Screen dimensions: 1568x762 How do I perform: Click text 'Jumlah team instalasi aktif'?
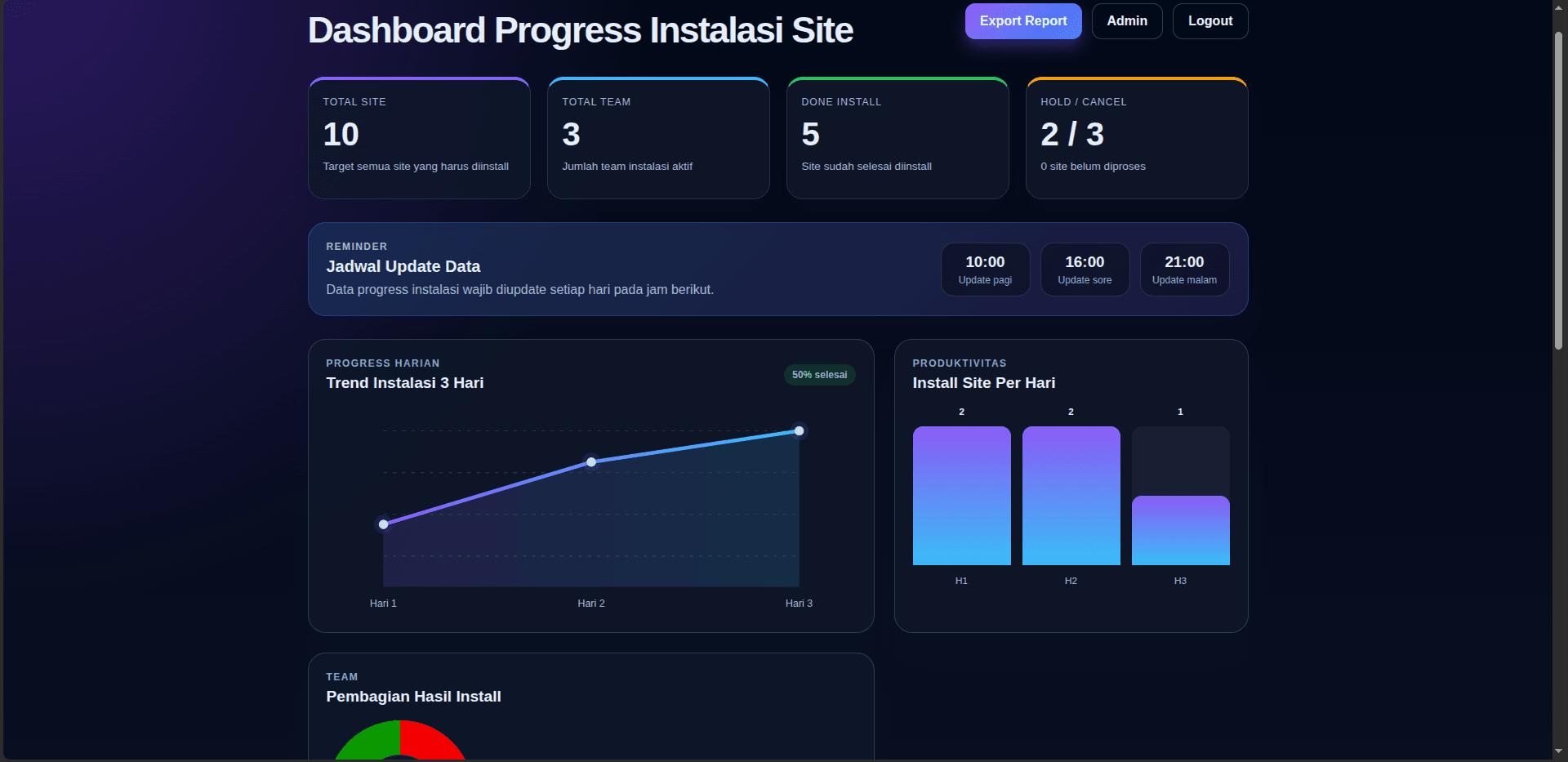click(627, 167)
